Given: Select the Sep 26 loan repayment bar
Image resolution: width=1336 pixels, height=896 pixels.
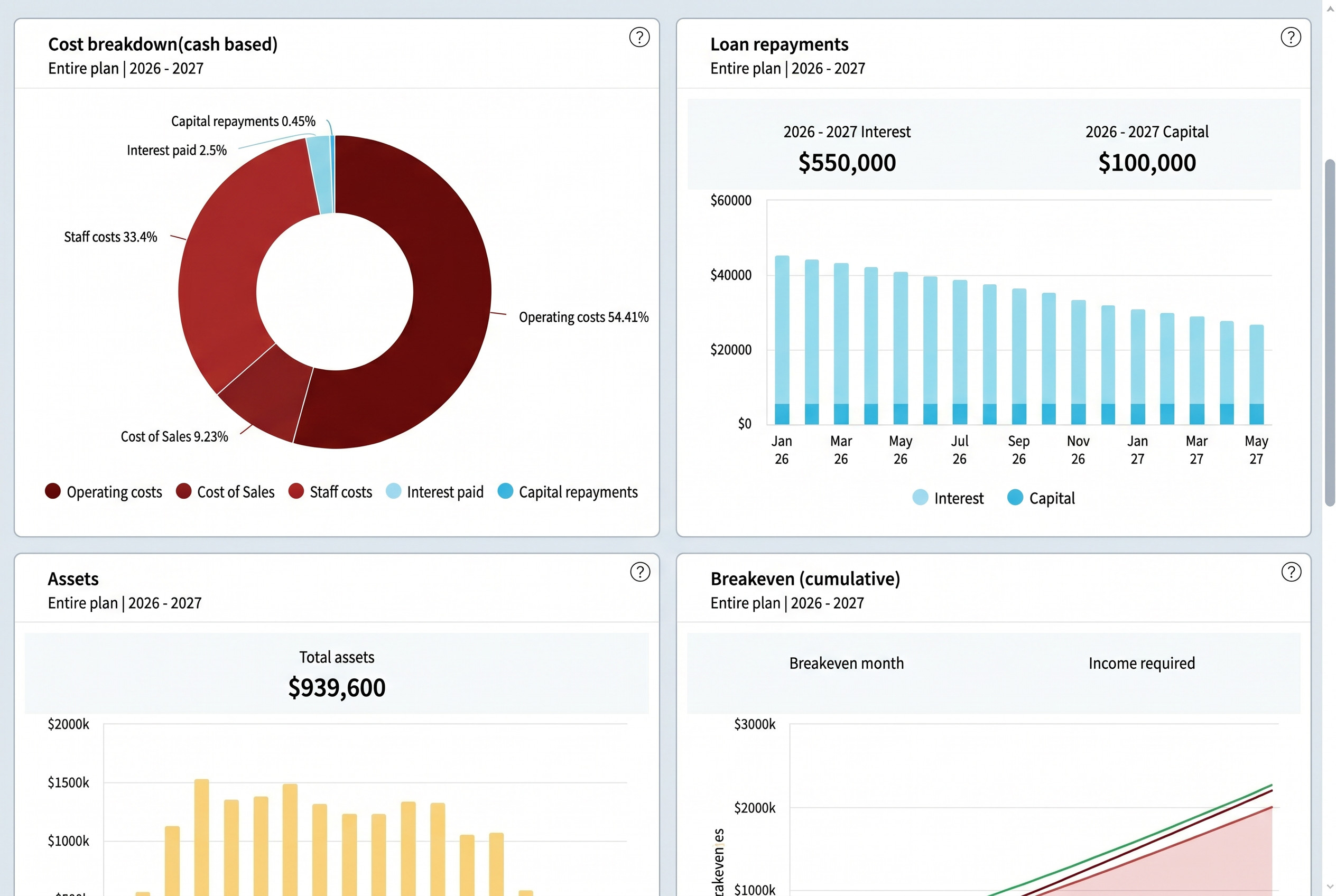Looking at the screenshot, I should pos(1019,357).
